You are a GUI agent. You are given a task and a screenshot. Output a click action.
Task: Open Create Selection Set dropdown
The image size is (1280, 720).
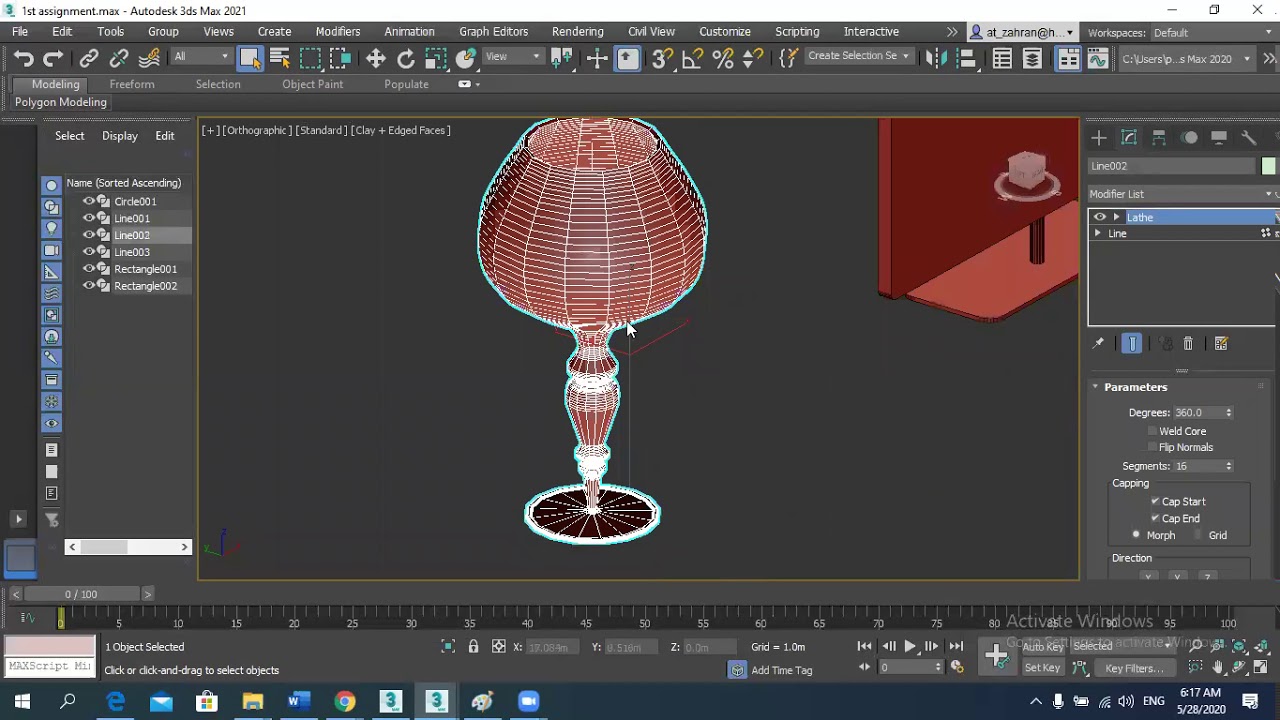pyautogui.click(x=858, y=56)
